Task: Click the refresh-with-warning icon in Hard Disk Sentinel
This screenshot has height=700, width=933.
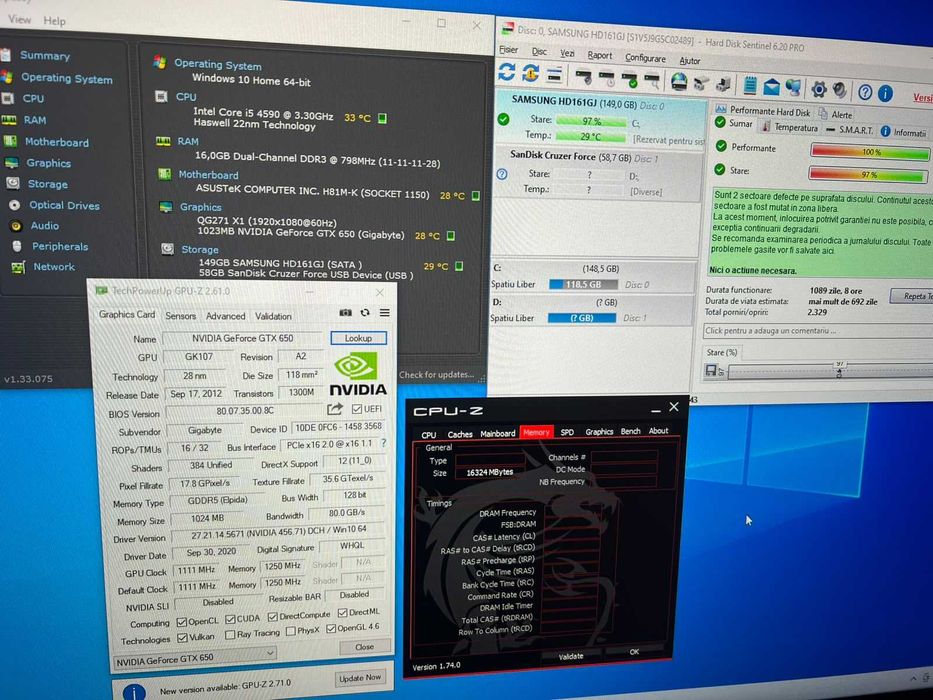Action: (530, 73)
